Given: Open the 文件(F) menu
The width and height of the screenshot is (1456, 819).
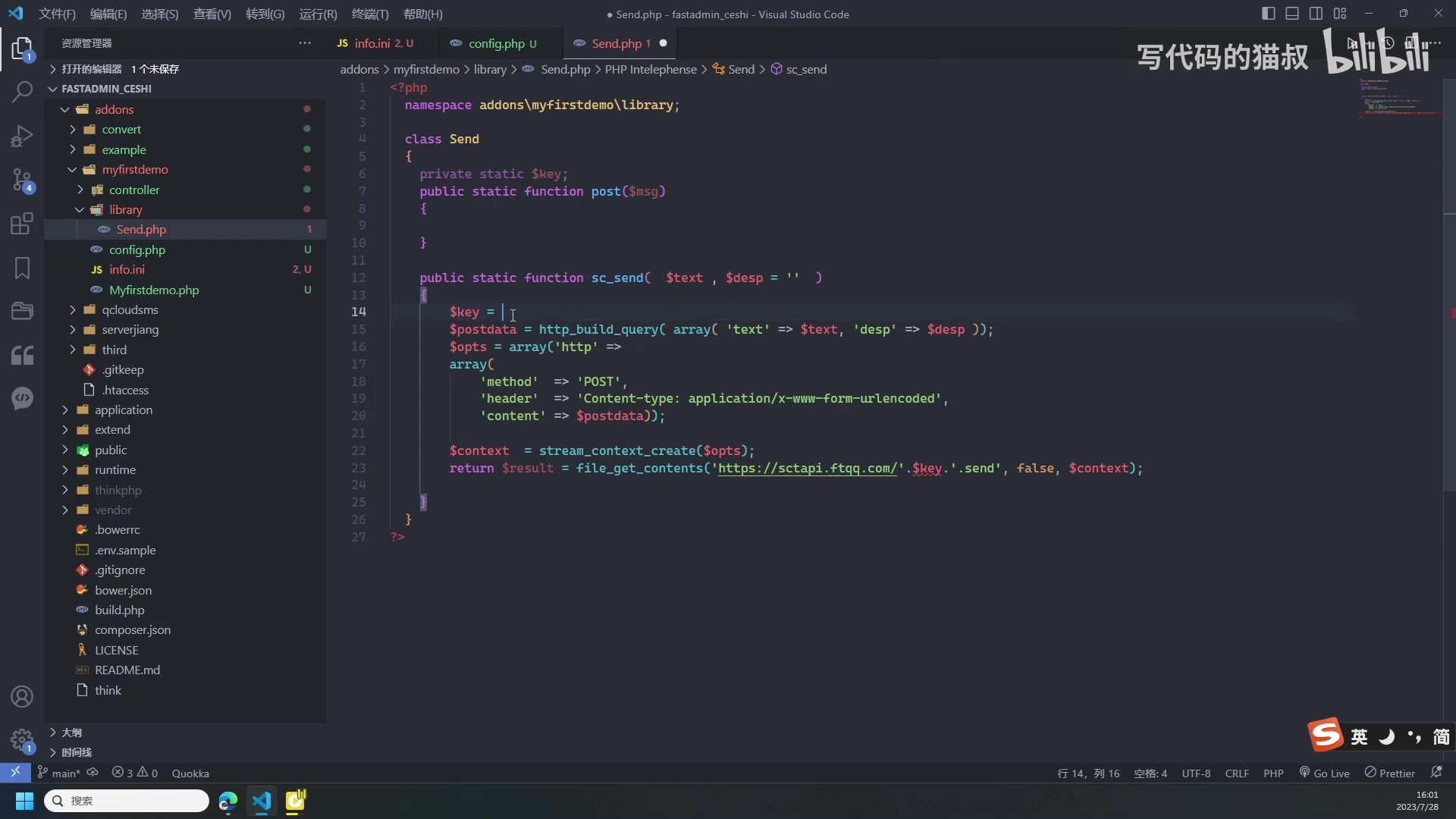Looking at the screenshot, I should [57, 14].
